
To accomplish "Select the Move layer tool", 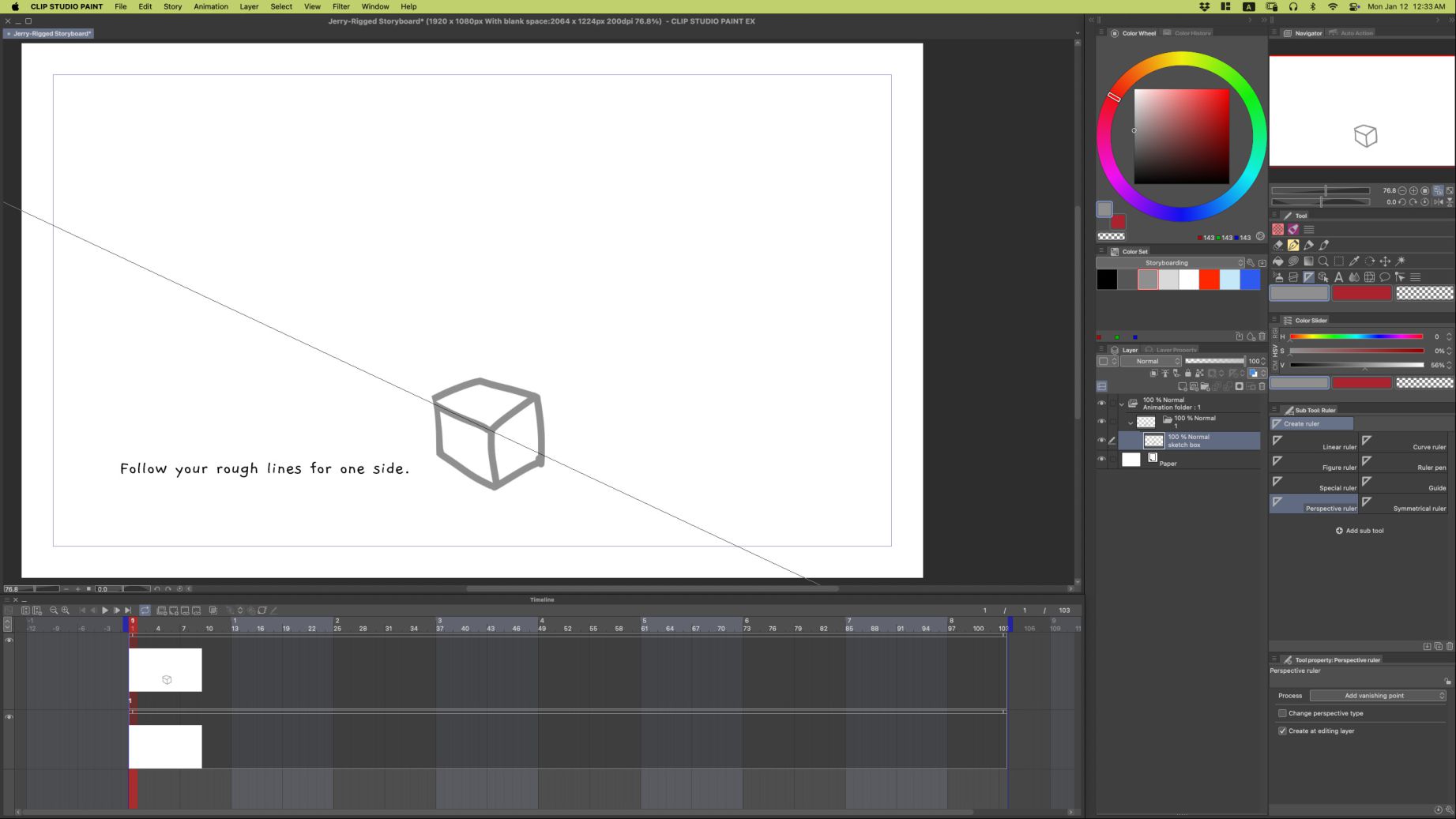I will pyautogui.click(x=1385, y=261).
